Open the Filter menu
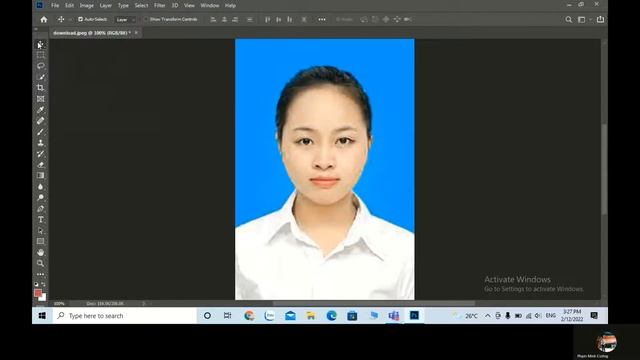The image size is (640, 360). click(160, 5)
